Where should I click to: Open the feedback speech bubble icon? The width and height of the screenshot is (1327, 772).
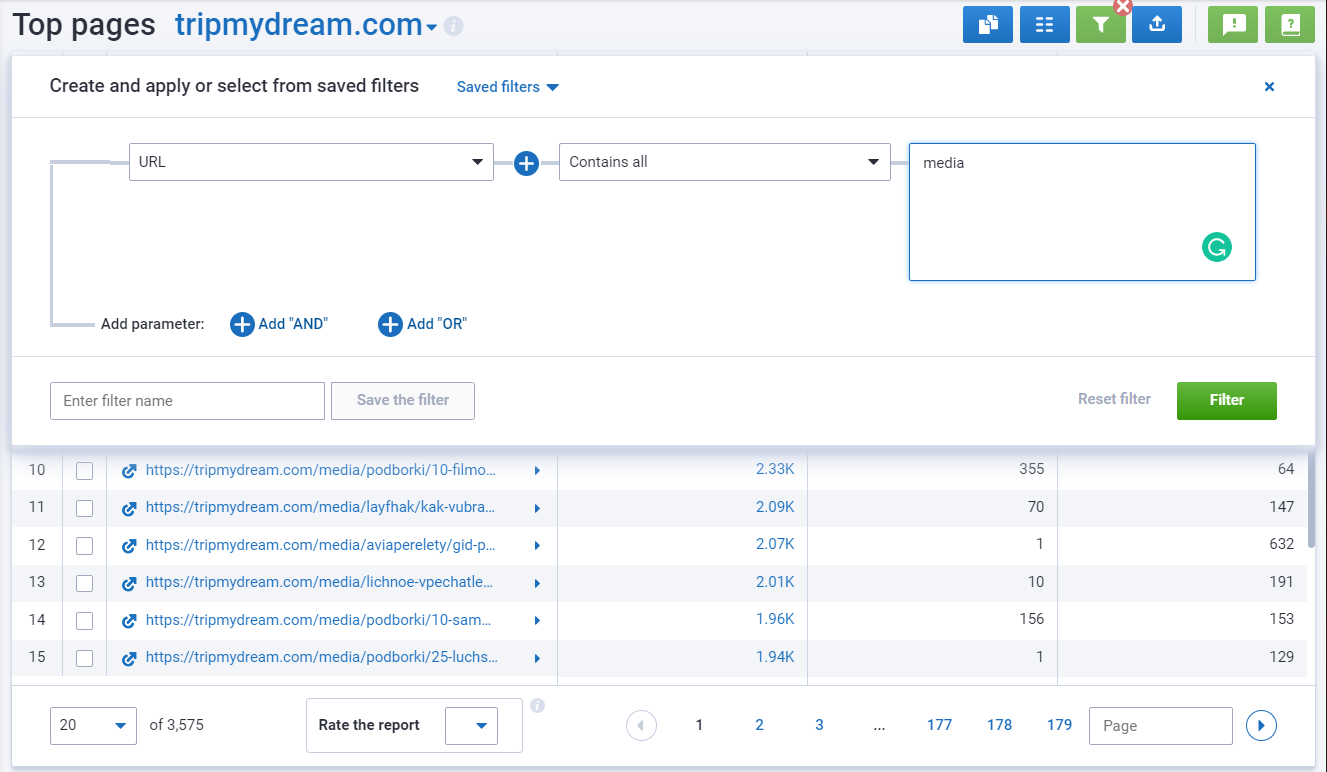click(x=1233, y=25)
